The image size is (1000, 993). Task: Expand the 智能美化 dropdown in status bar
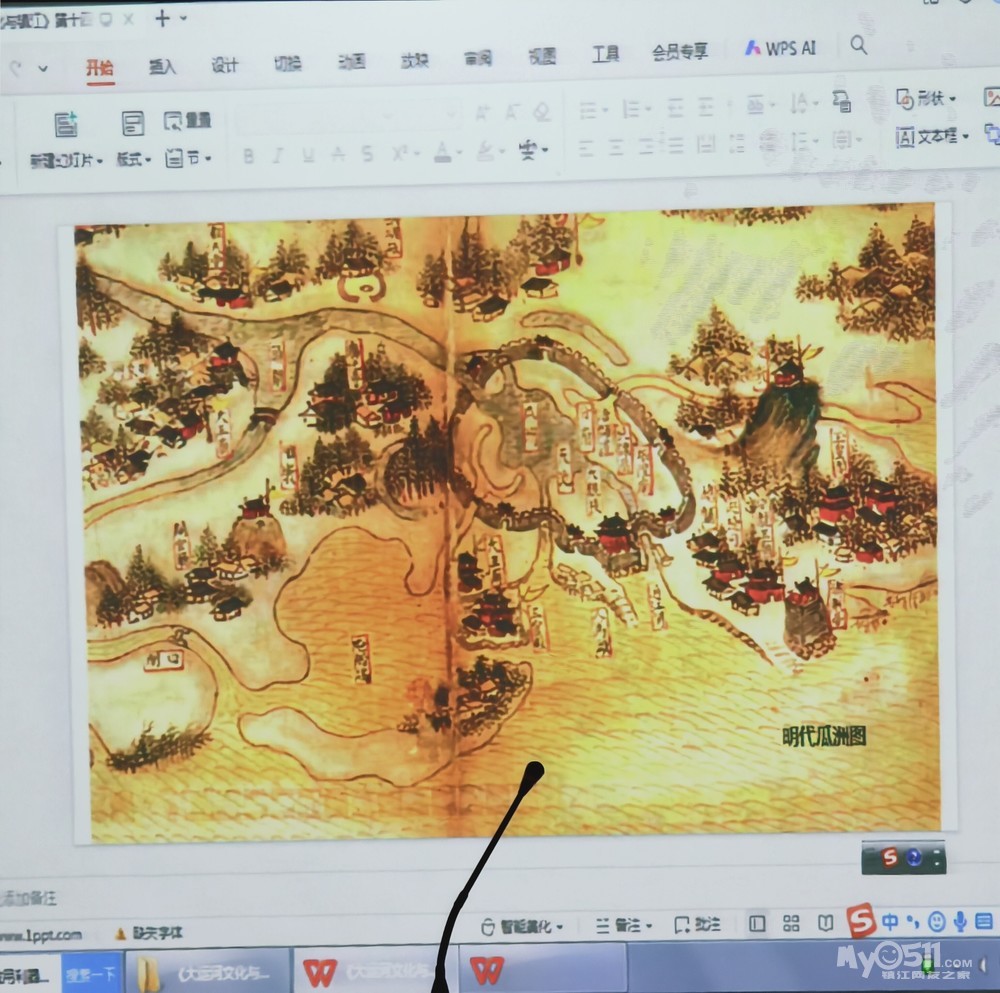click(x=560, y=927)
